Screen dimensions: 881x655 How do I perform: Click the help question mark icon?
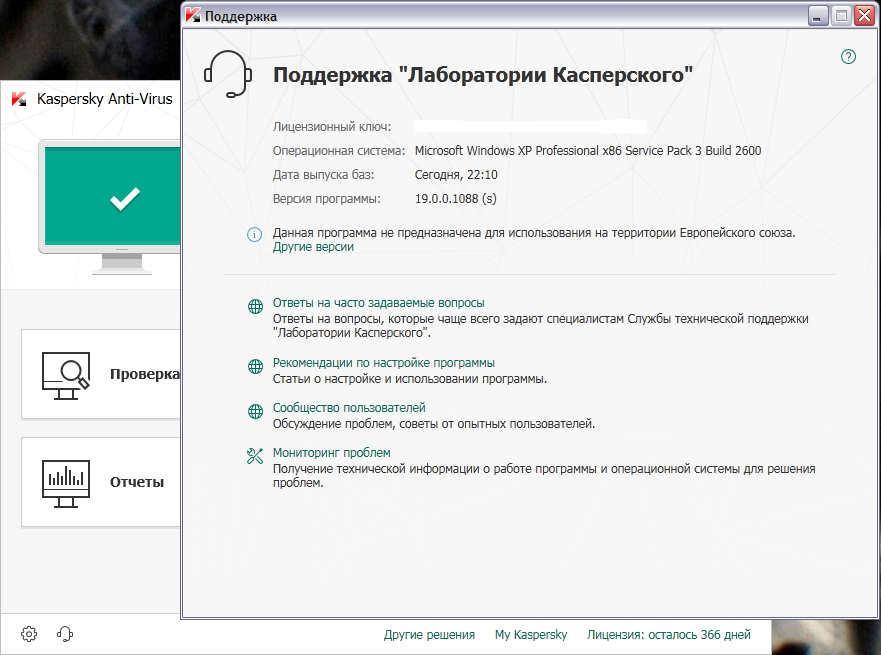[848, 57]
